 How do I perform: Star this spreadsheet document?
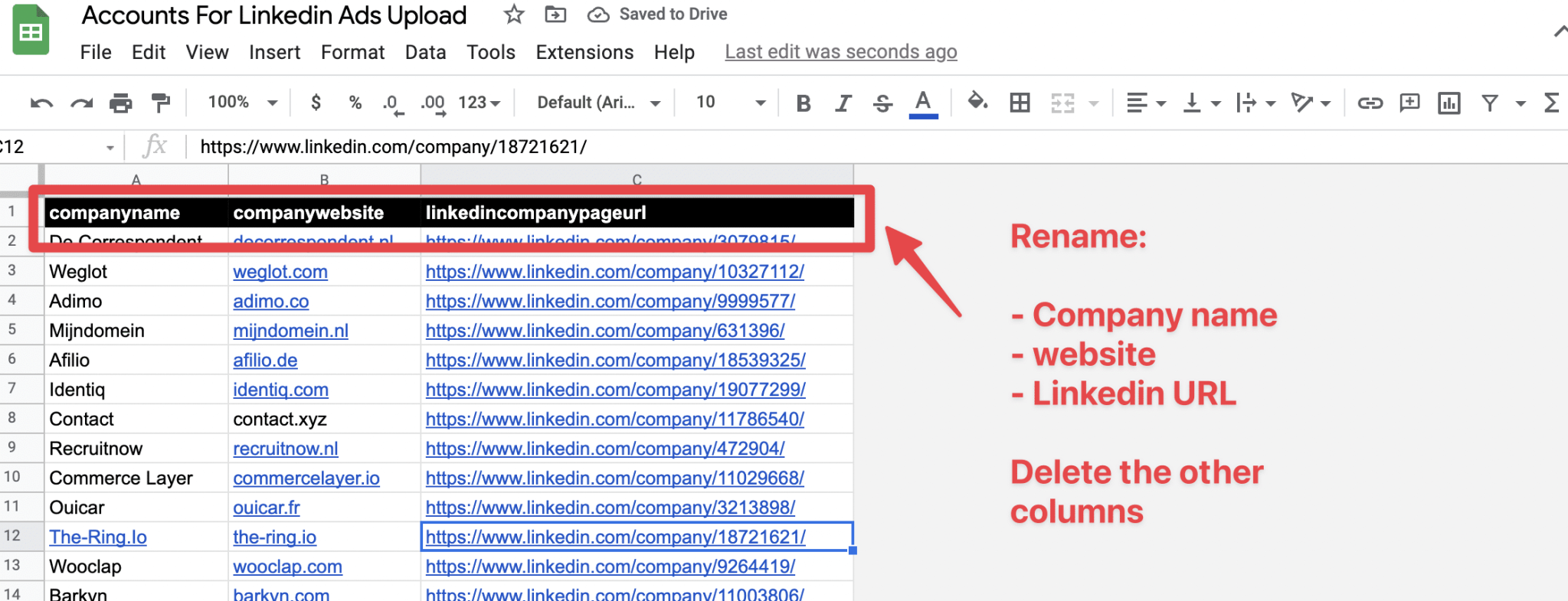(514, 15)
